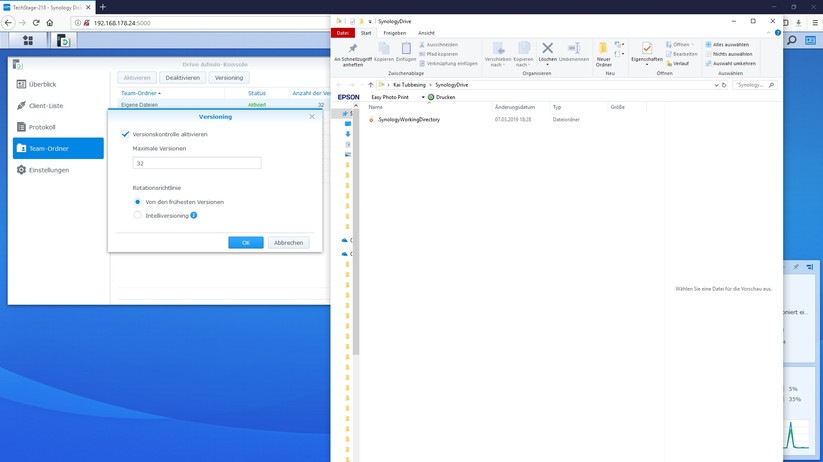Switch to the Freigeben ribbon tab

pos(394,33)
